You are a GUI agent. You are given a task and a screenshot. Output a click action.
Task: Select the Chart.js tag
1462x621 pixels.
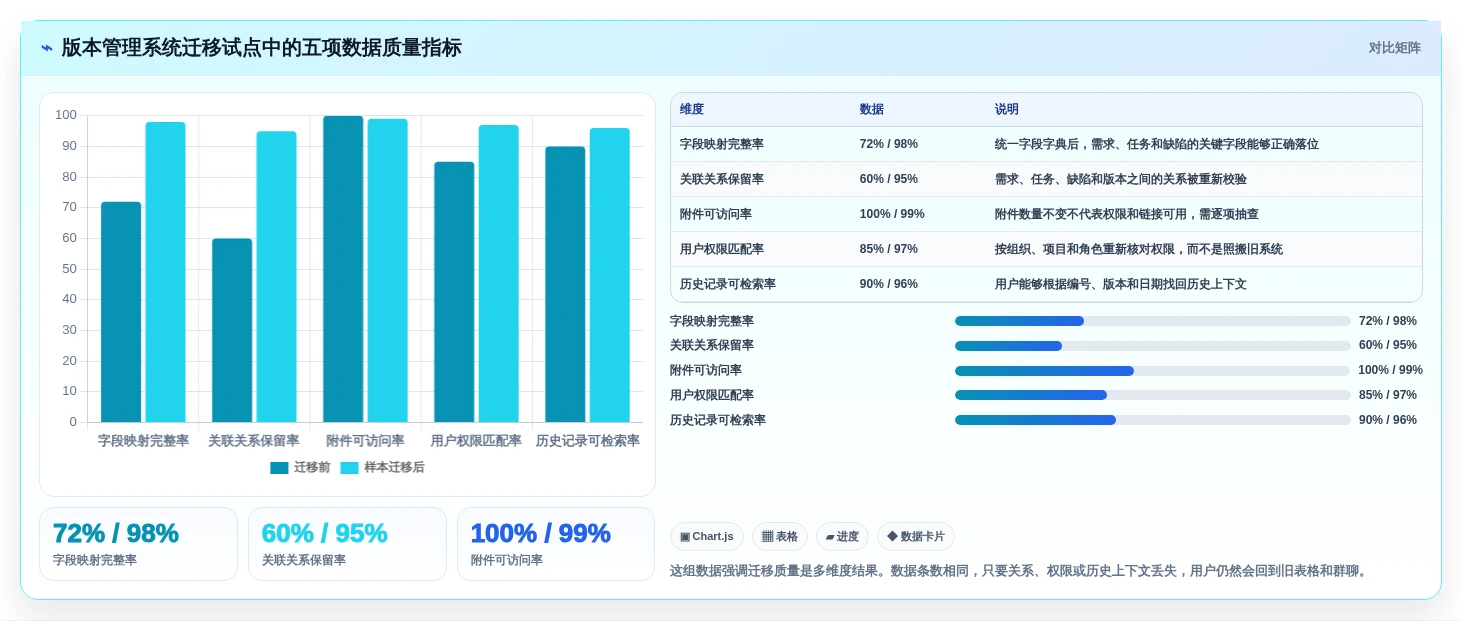[x=707, y=536]
